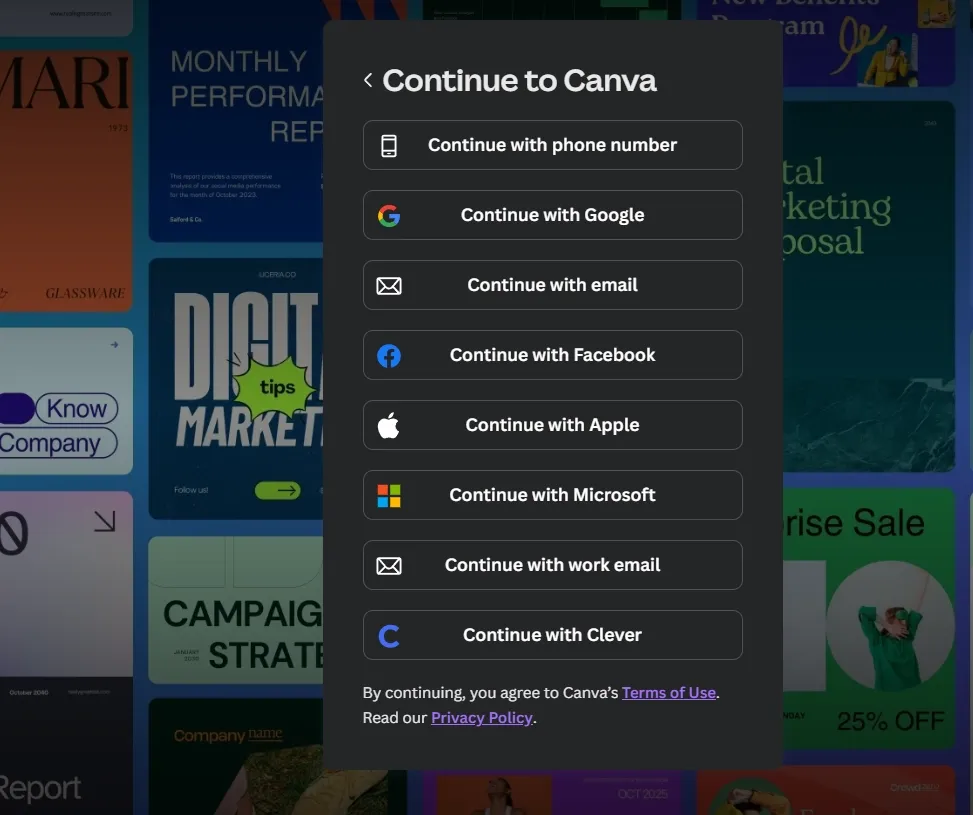This screenshot has height=815, width=973.
Task: Read the Privacy Policy link
Action: coord(481,718)
